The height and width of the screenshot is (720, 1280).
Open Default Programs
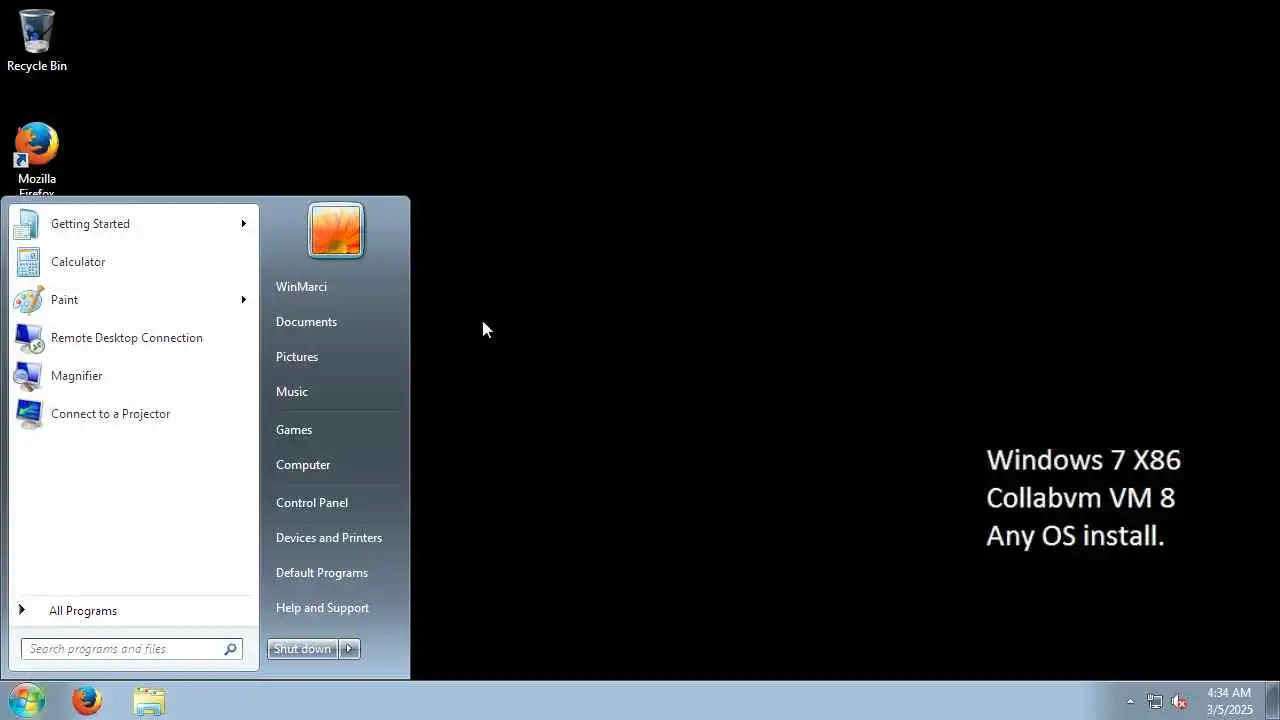322,573
